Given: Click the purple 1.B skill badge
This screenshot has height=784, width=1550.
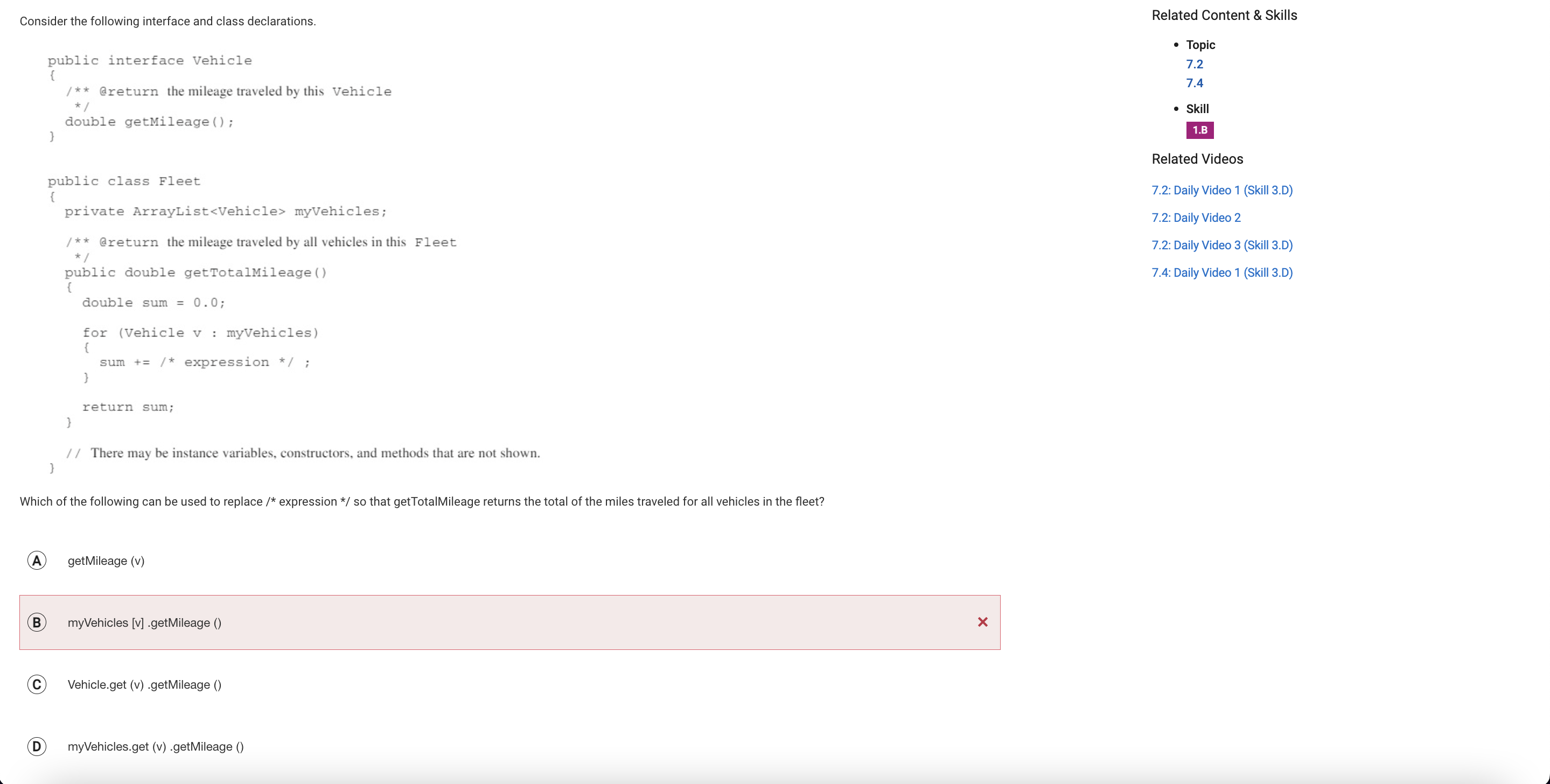Looking at the screenshot, I should (1200, 130).
